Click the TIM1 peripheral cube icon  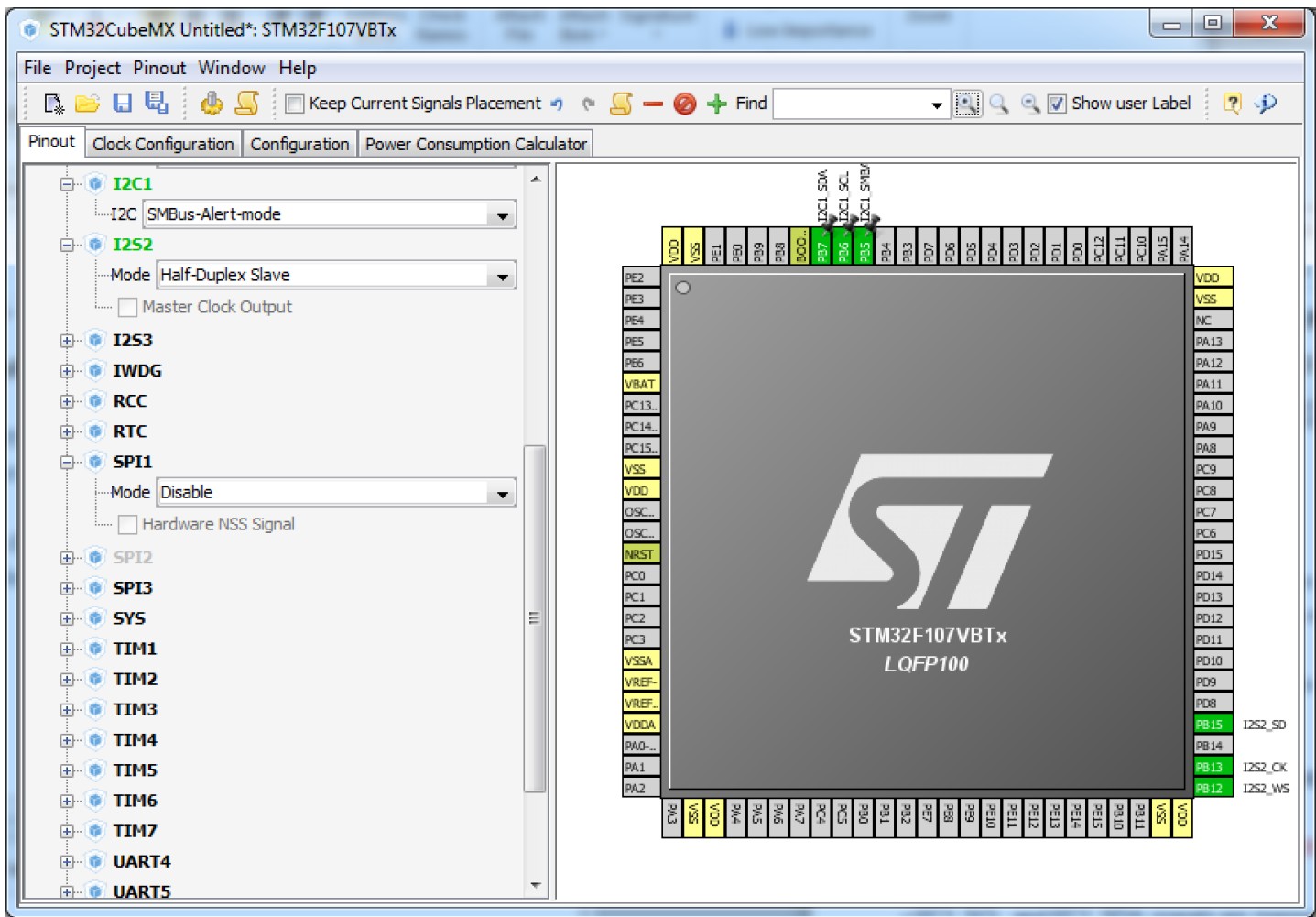[x=95, y=648]
